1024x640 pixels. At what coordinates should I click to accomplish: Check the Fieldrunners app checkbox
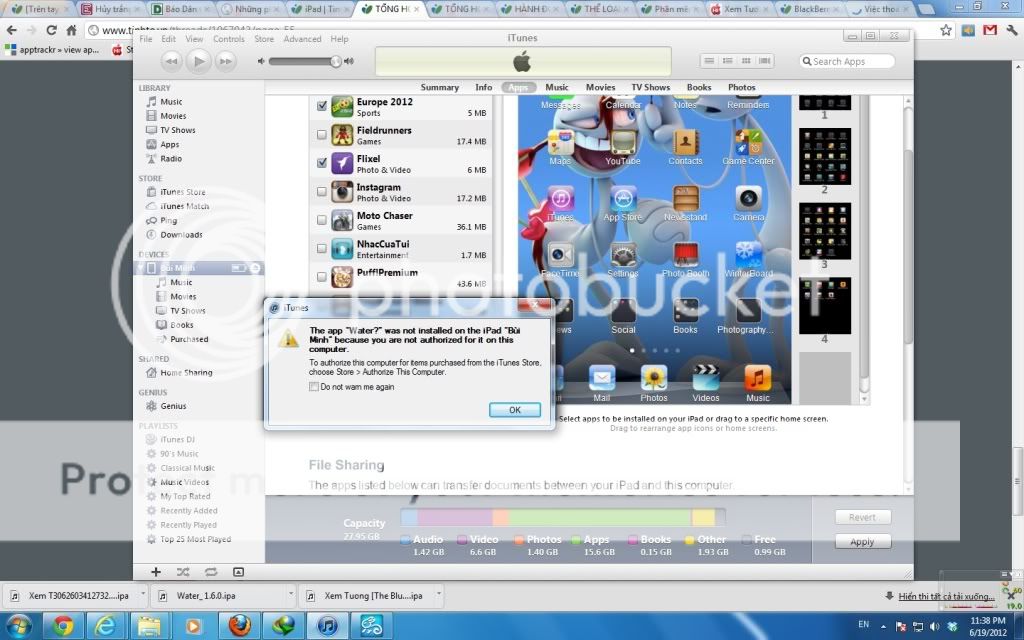[321, 135]
